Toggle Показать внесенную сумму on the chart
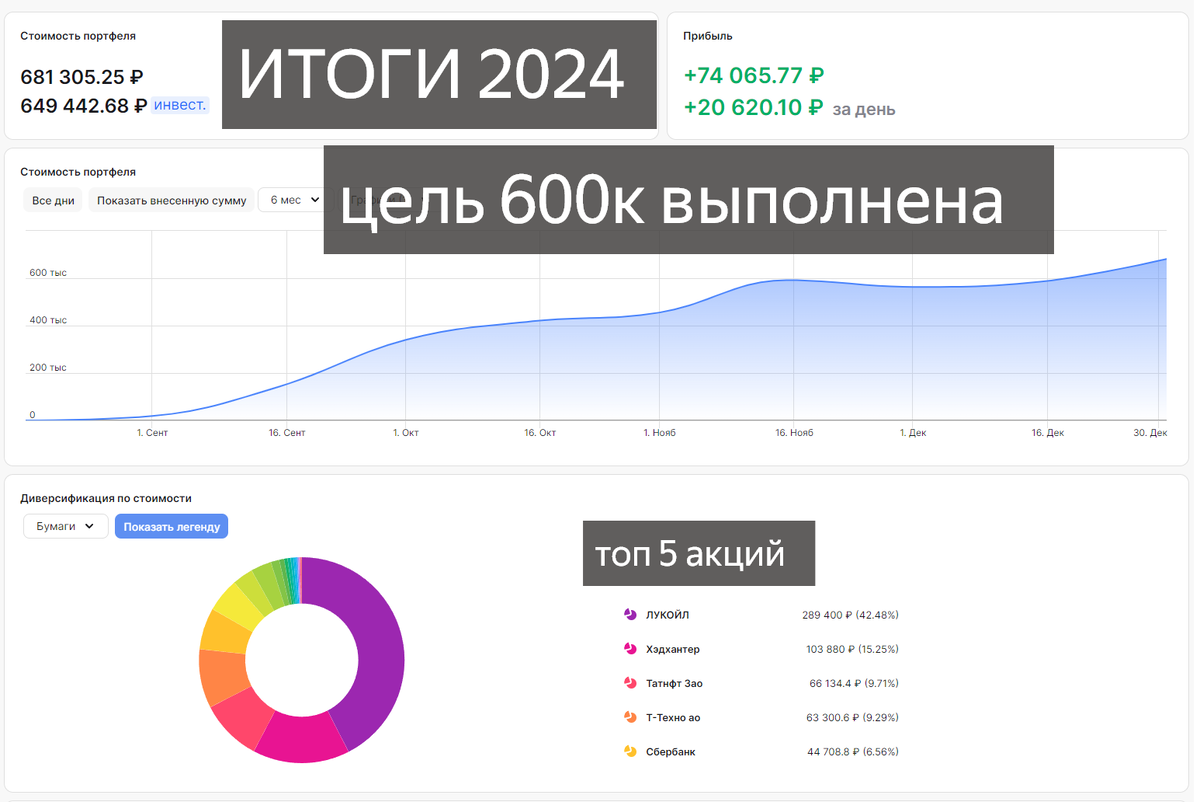 coord(171,199)
